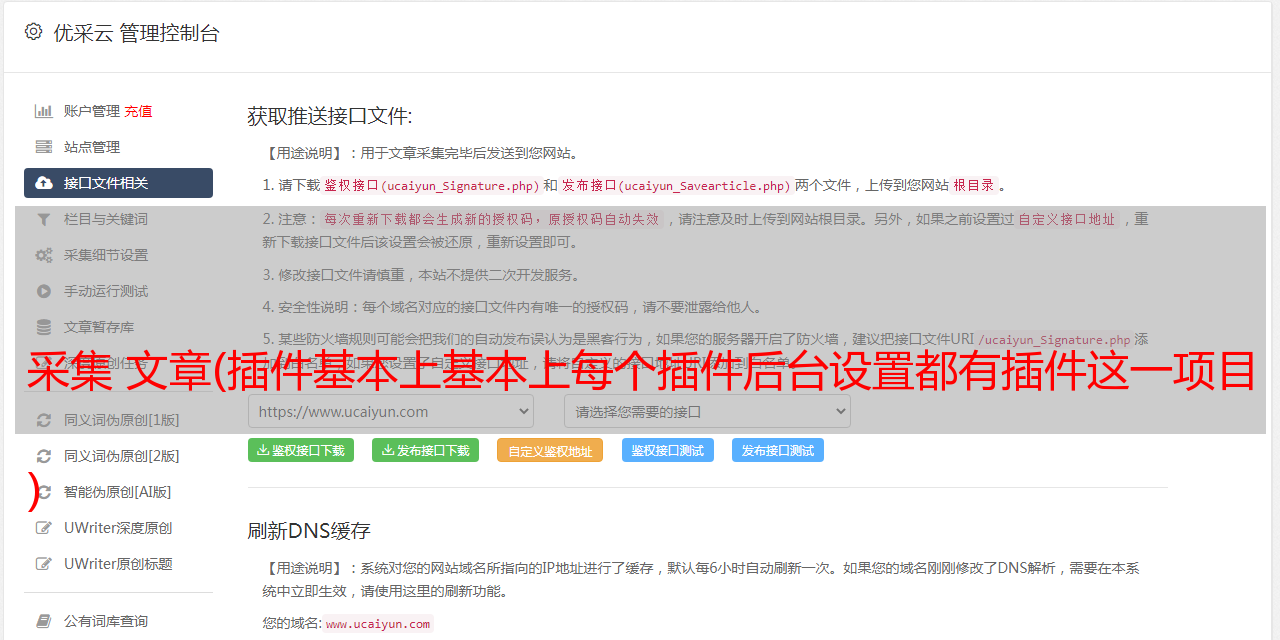Click the refresh icon beside 同义词伪原创[2版]
Screen dimensions: 1280x640
click(44, 456)
